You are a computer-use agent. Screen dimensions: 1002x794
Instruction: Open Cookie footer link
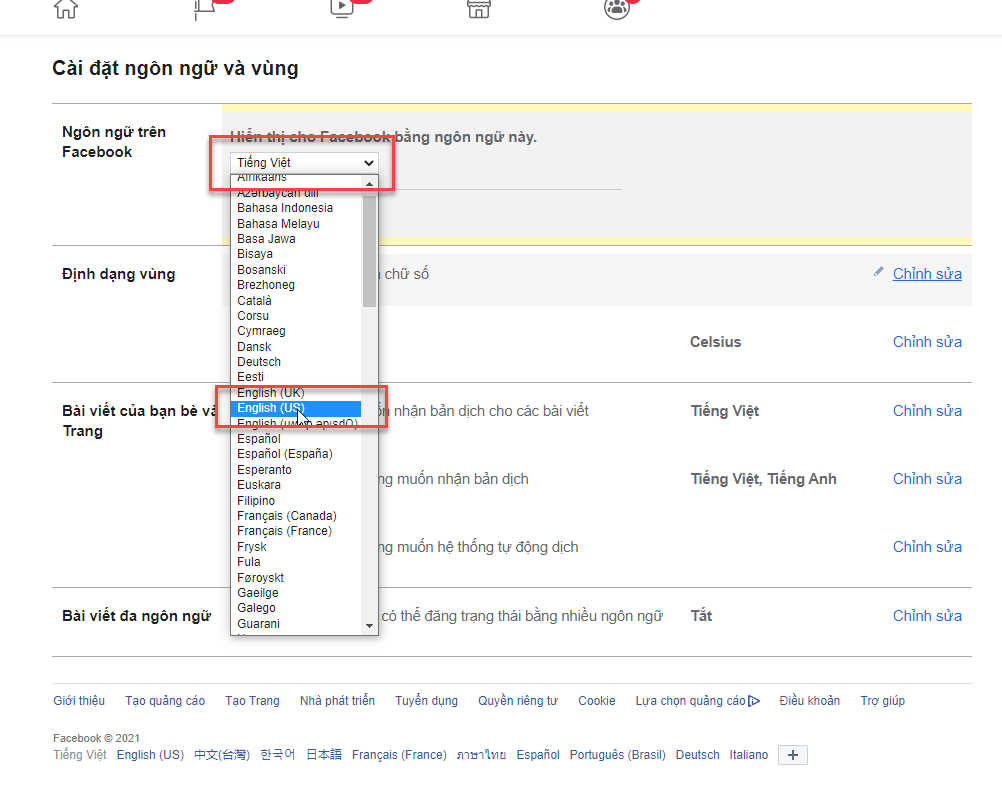597,701
